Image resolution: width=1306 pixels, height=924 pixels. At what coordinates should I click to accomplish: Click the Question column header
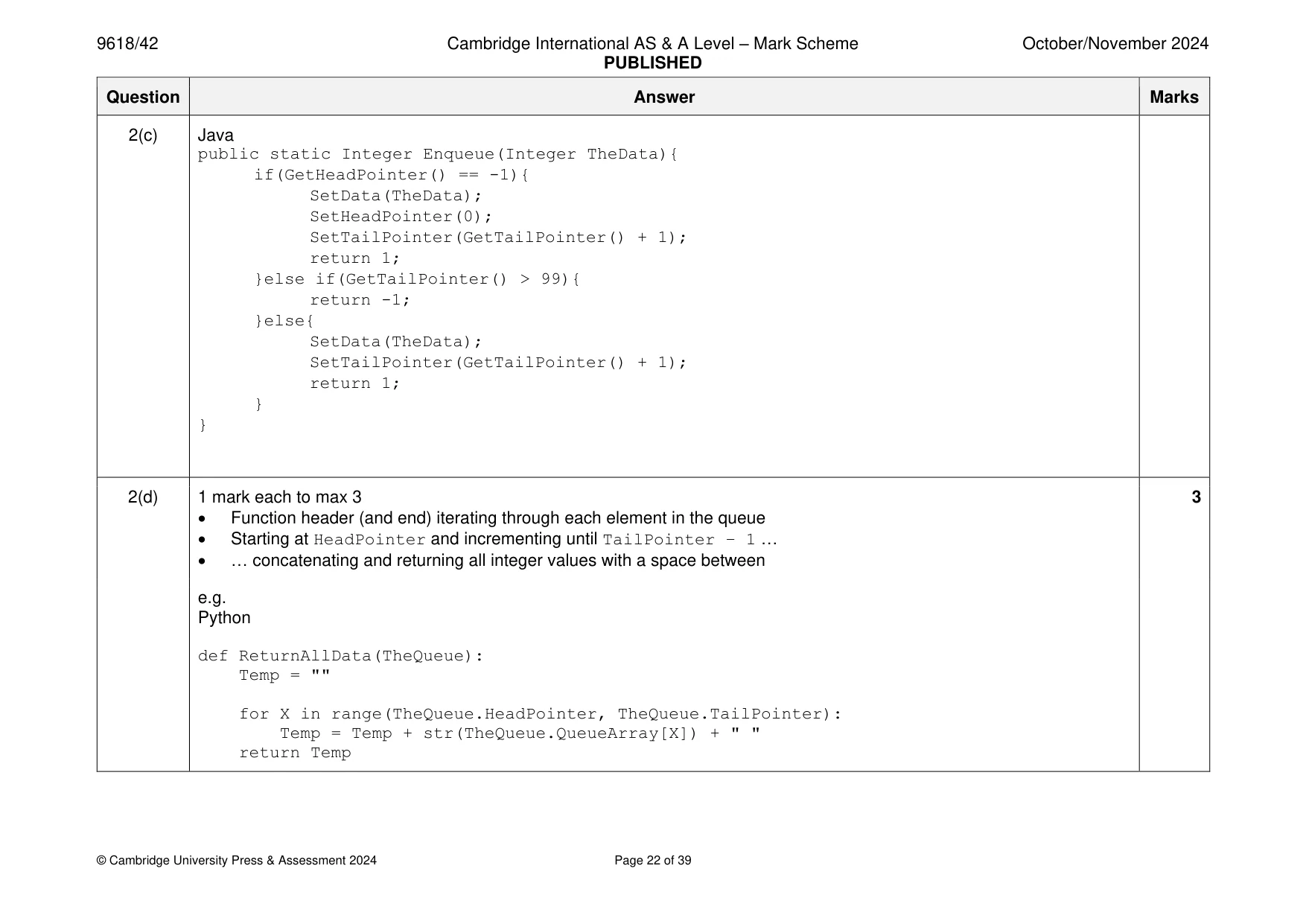(x=143, y=97)
